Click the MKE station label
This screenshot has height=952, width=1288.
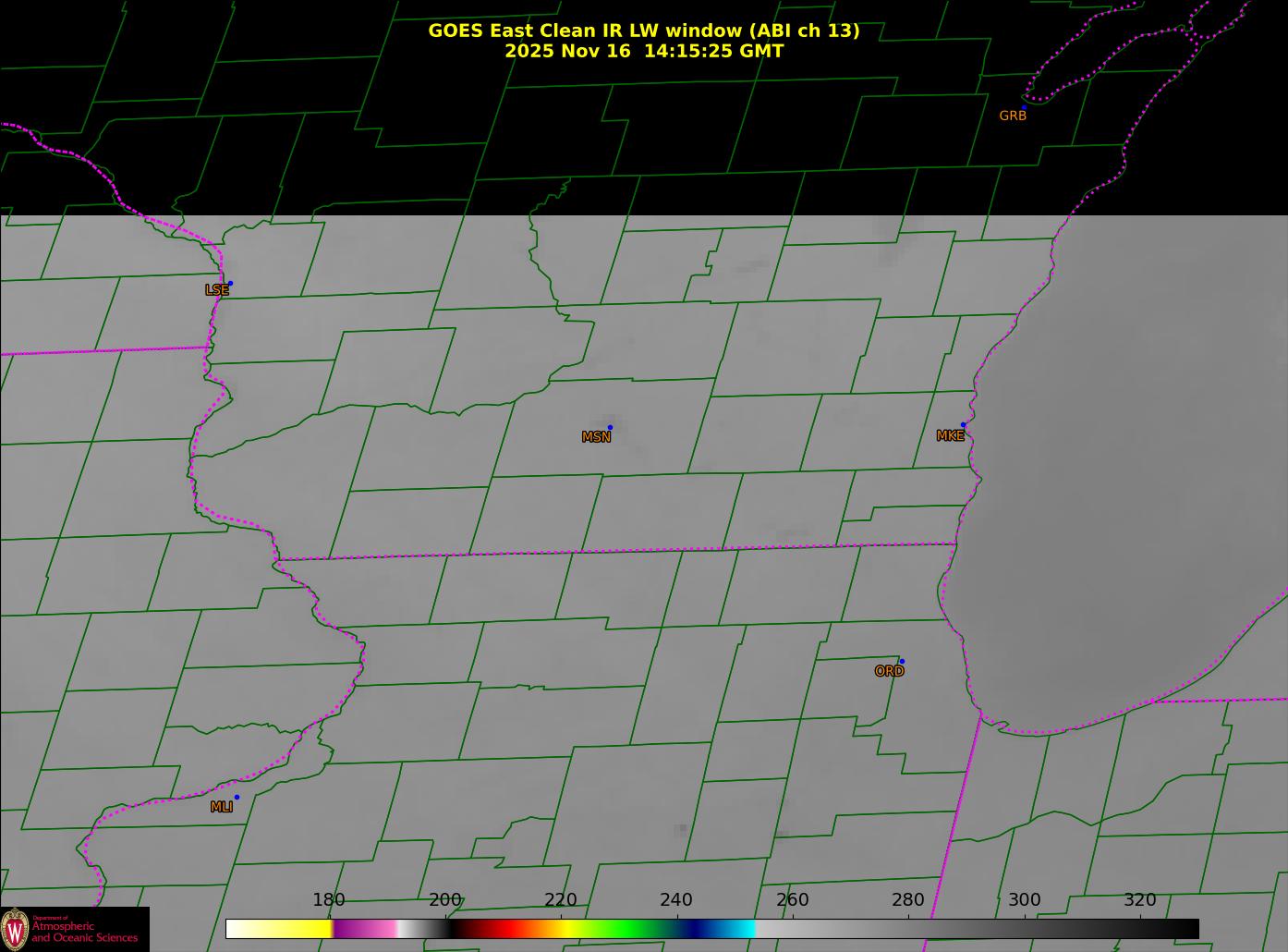pyautogui.click(x=950, y=435)
